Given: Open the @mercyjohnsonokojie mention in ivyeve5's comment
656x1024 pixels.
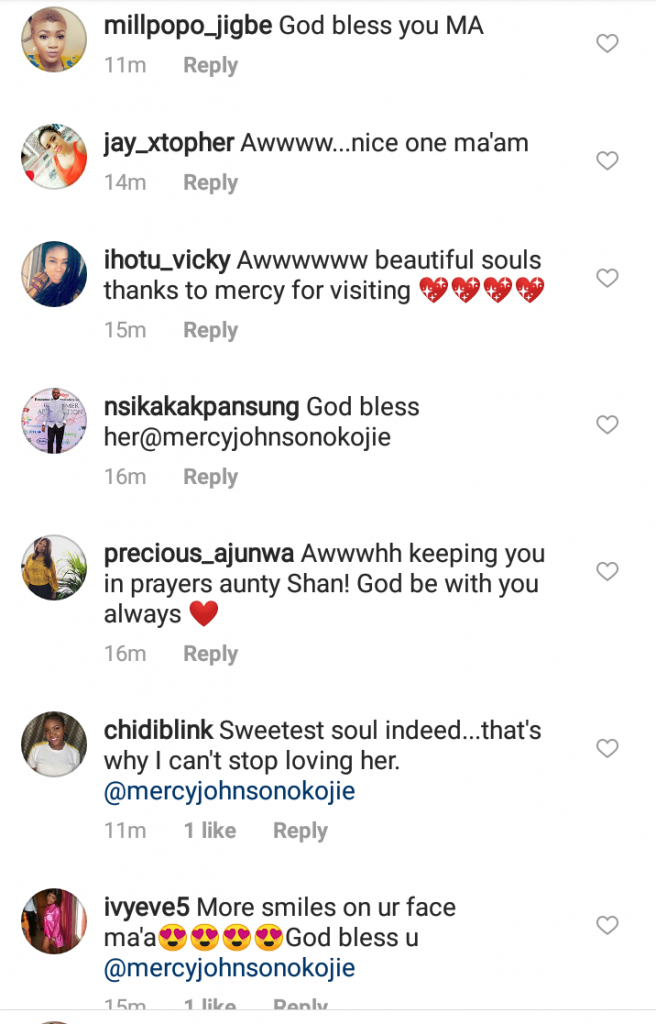Looking at the screenshot, I should 229,969.
